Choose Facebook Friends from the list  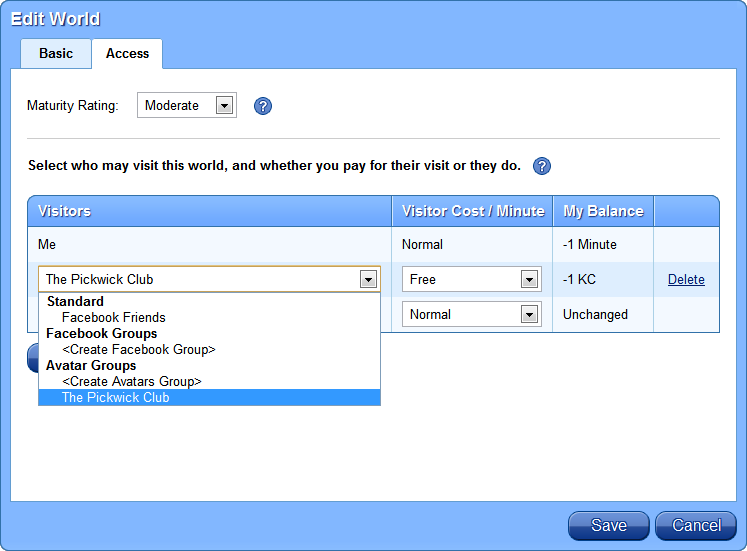coord(113,317)
